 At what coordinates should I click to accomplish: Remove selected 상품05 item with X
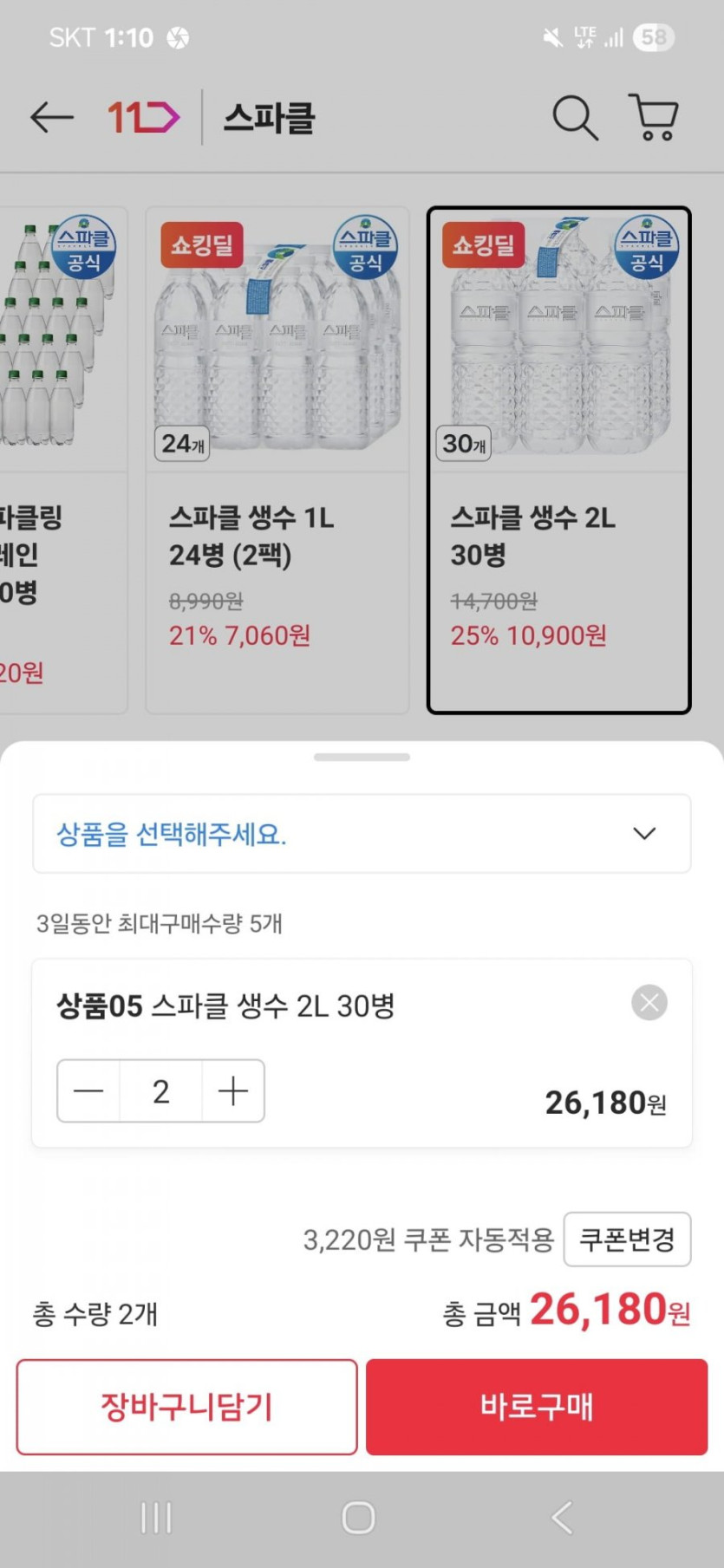pos(649,1003)
